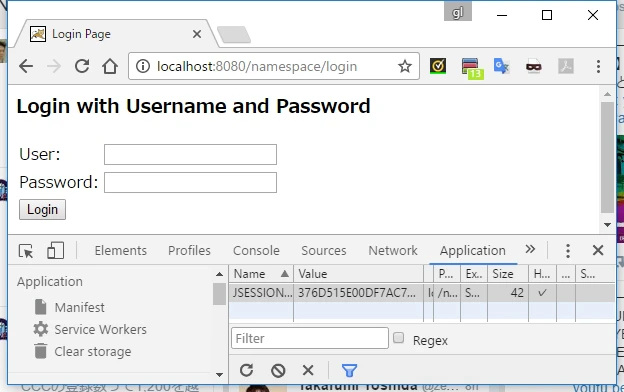Switch to the Network tab
The image size is (624, 392).
(x=393, y=250)
